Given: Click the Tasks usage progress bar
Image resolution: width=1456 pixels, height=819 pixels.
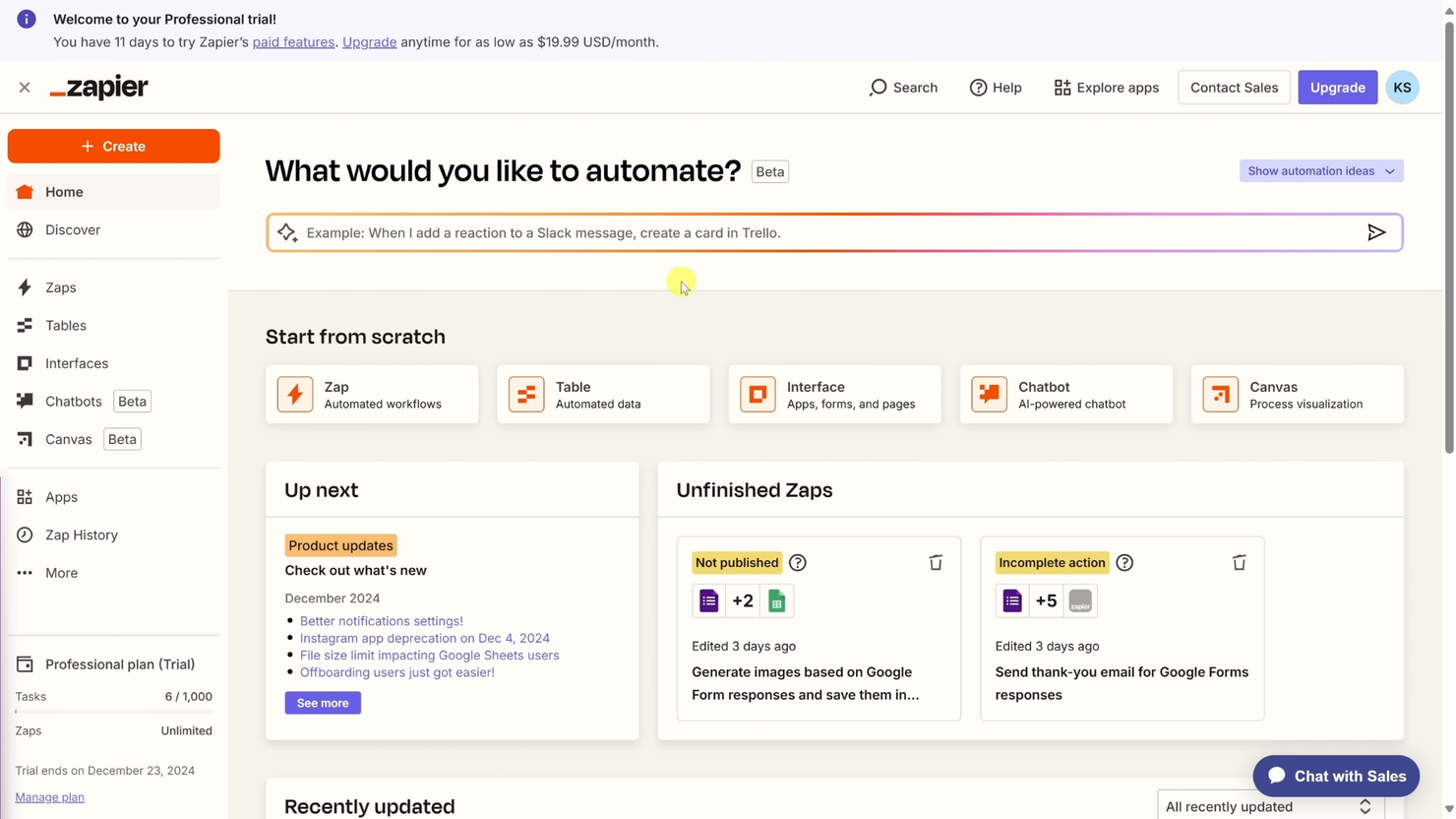Looking at the screenshot, I should [114, 712].
